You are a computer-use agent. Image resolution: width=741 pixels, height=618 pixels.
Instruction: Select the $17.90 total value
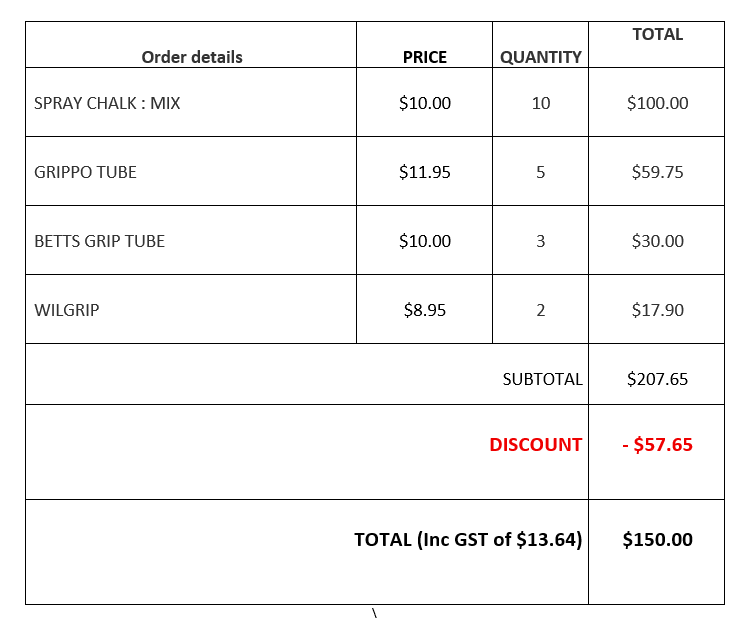point(657,310)
